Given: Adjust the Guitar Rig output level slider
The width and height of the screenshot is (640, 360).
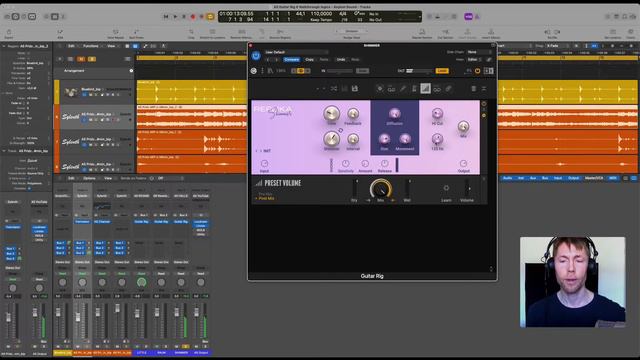Looking at the screenshot, I should point(419,71).
